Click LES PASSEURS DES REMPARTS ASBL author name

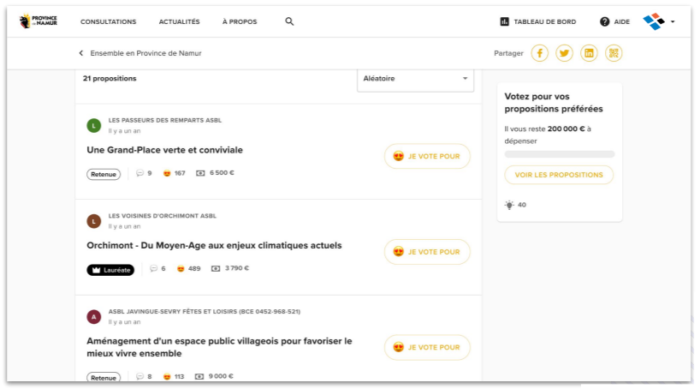tap(165, 120)
